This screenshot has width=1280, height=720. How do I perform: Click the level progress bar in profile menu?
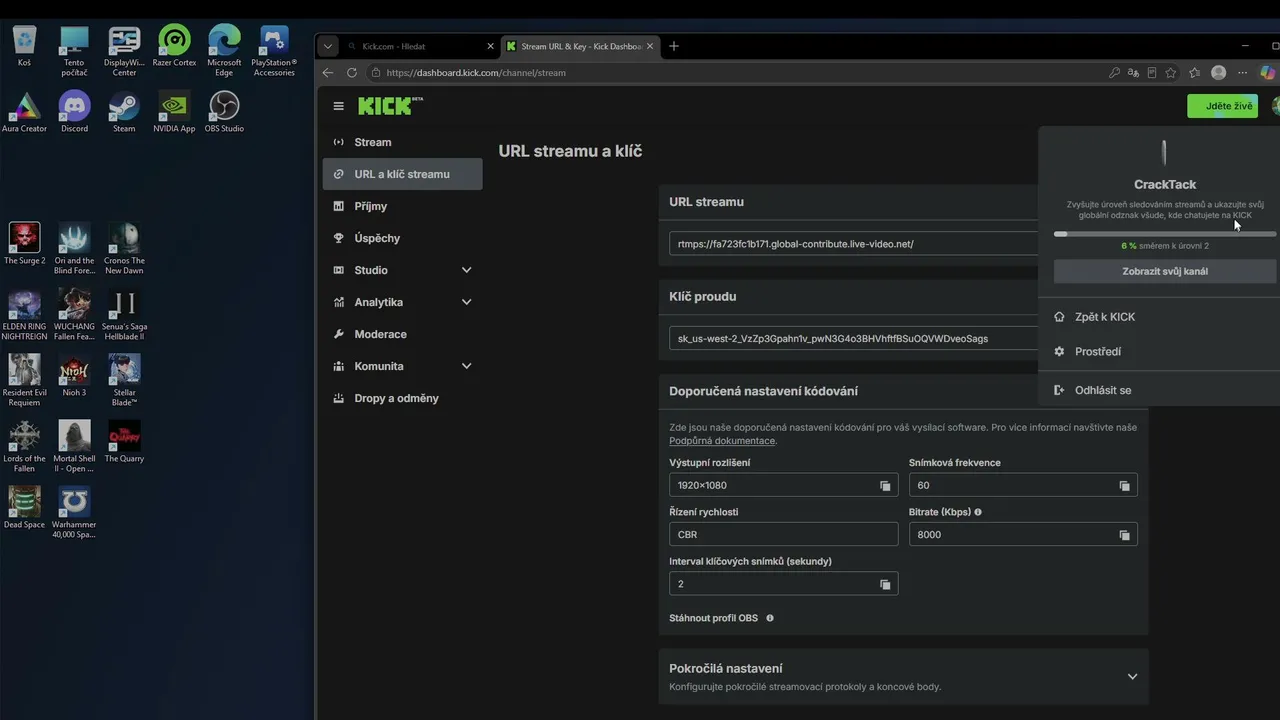(1165, 234)
